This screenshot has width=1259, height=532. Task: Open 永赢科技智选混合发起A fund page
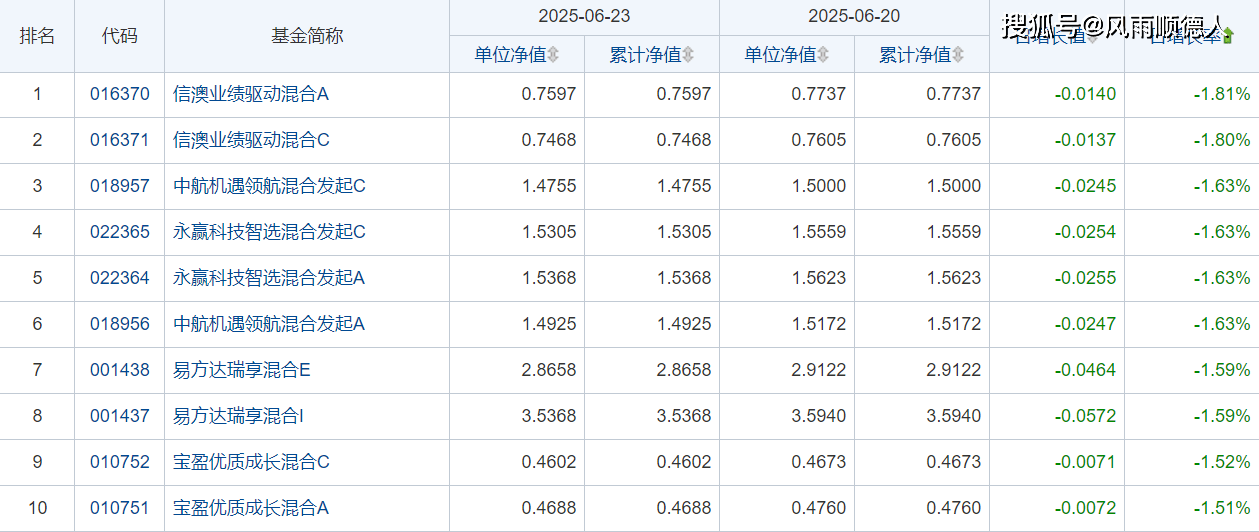click(269, 278)
